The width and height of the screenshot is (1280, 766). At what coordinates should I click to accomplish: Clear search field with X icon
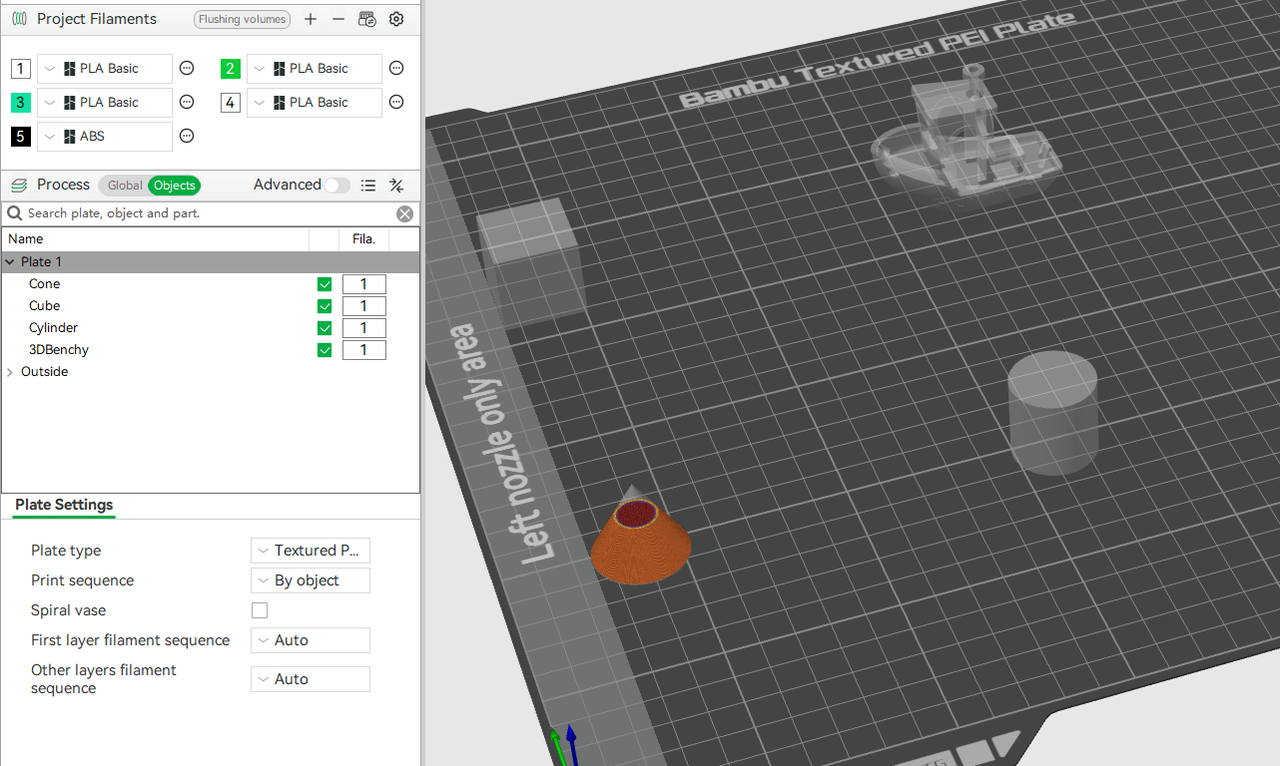click(404, 213)
